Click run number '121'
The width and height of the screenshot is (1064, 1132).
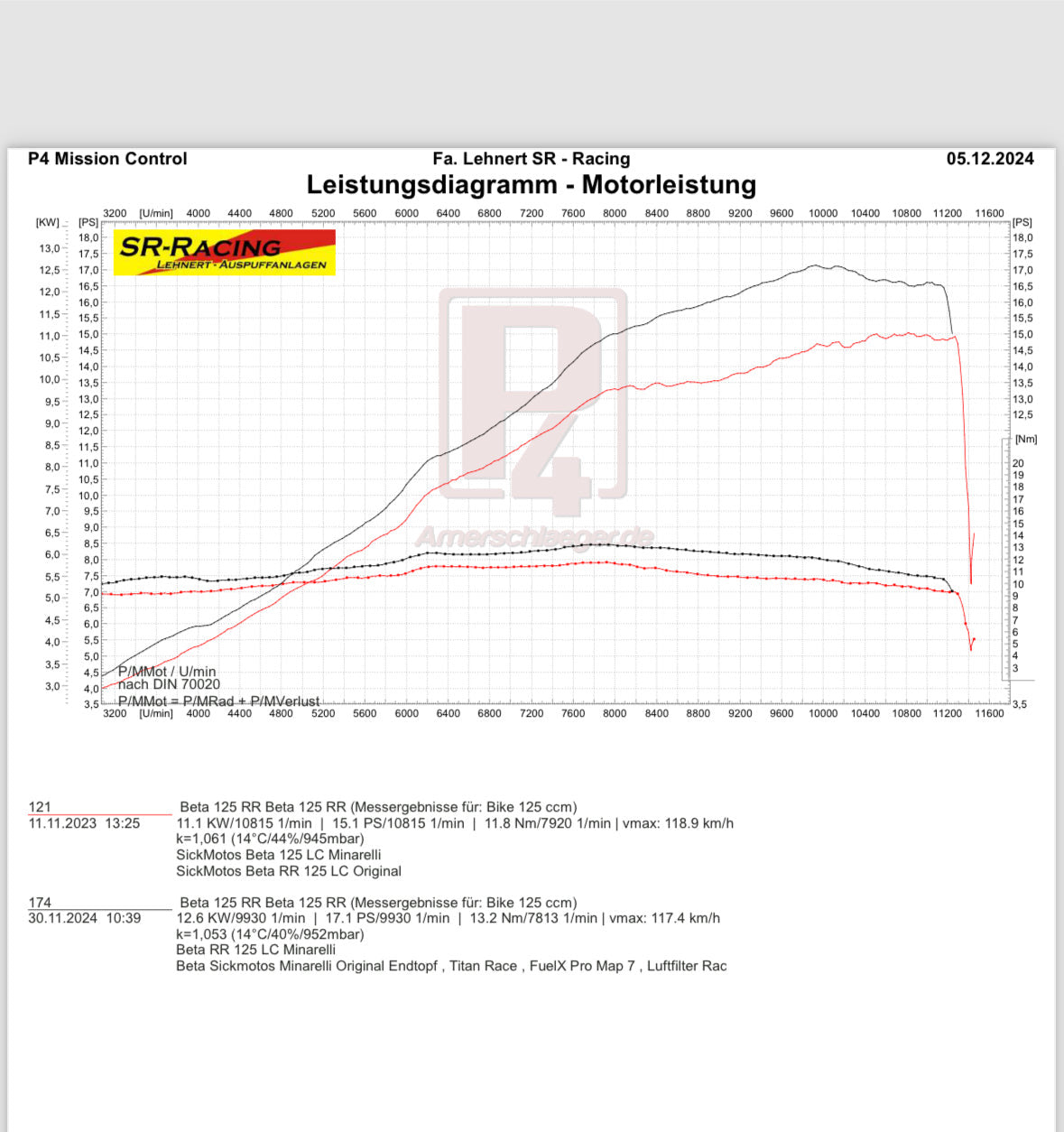[x=40, y=807]
